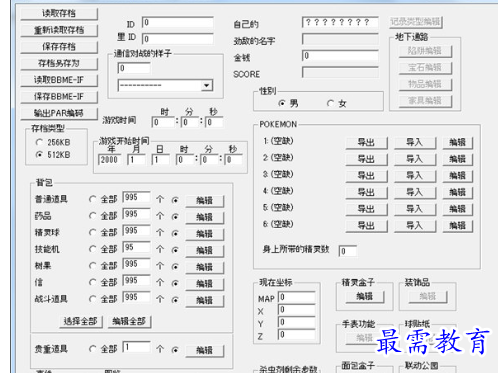Click the 金钱 money field
Image resolution: width=498 pixels, height=373 pixels.
pyautogui.click(x=340, y=56)
